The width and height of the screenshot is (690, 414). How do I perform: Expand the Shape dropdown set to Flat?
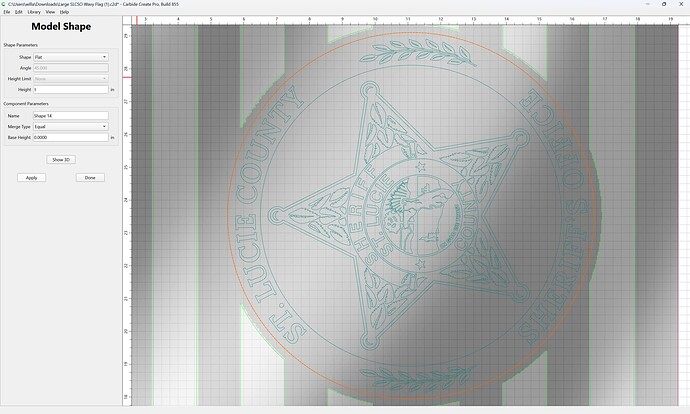pyautogui.click(x=70, y=57)
